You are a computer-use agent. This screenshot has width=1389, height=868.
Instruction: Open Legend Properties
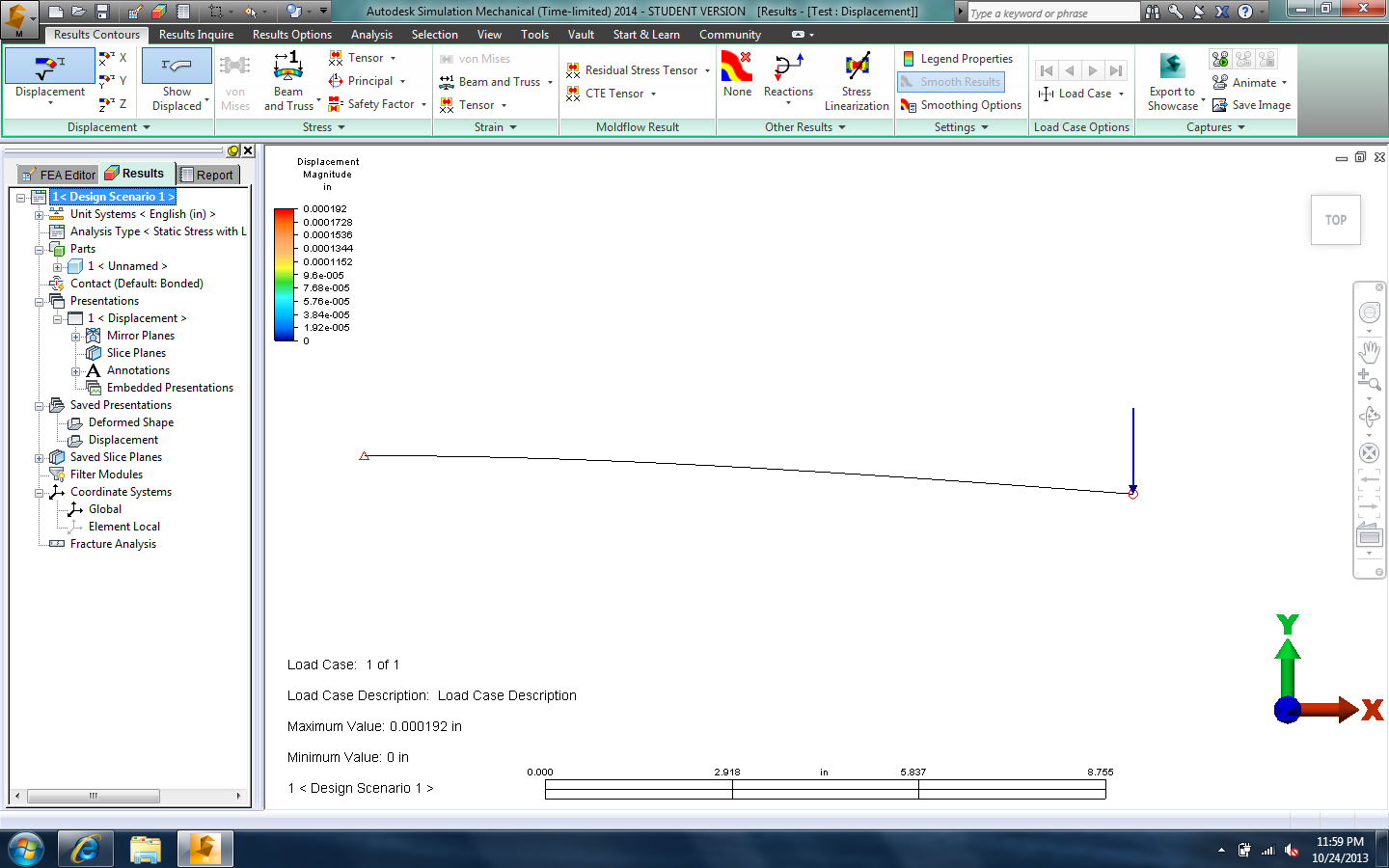click(957, 59)
